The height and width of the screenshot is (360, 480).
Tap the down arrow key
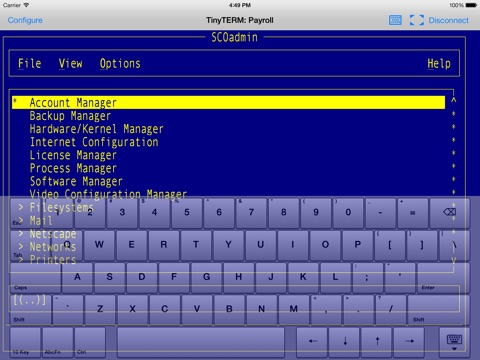(345, 342)
